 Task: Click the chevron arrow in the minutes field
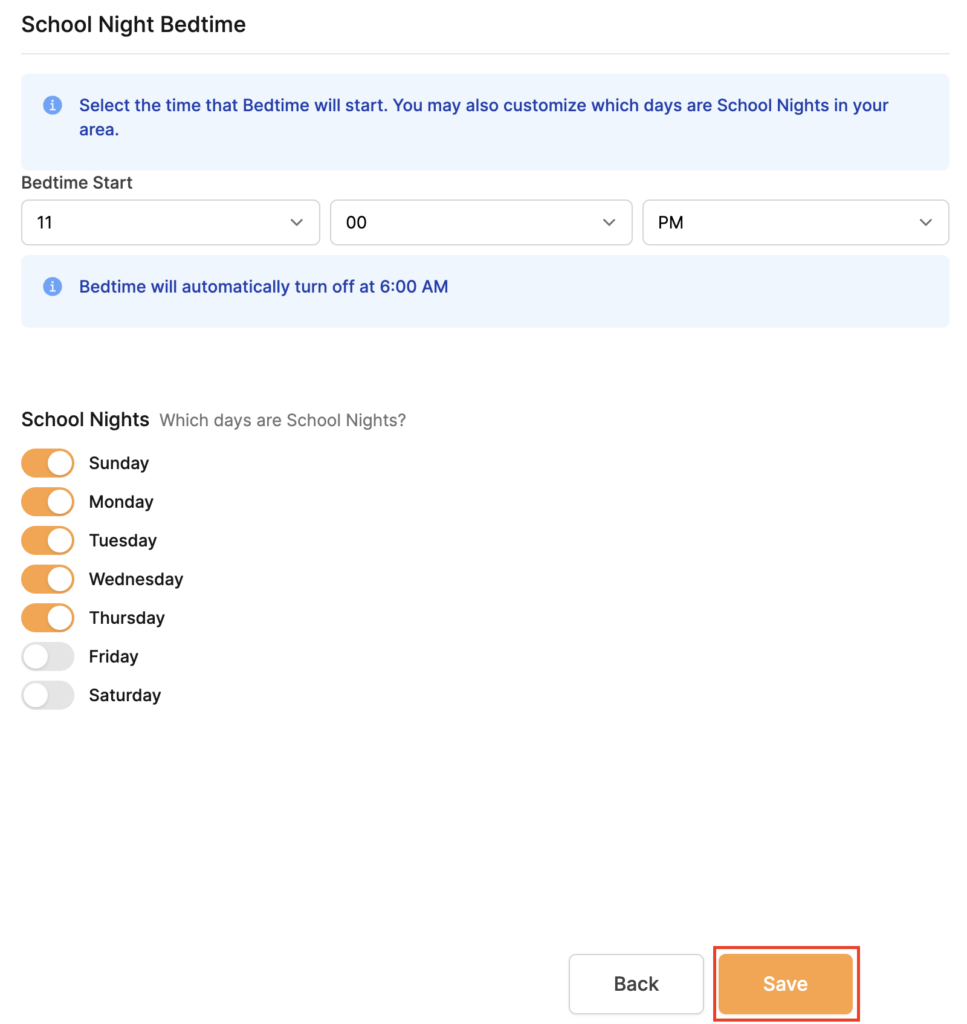pos(609,223)
